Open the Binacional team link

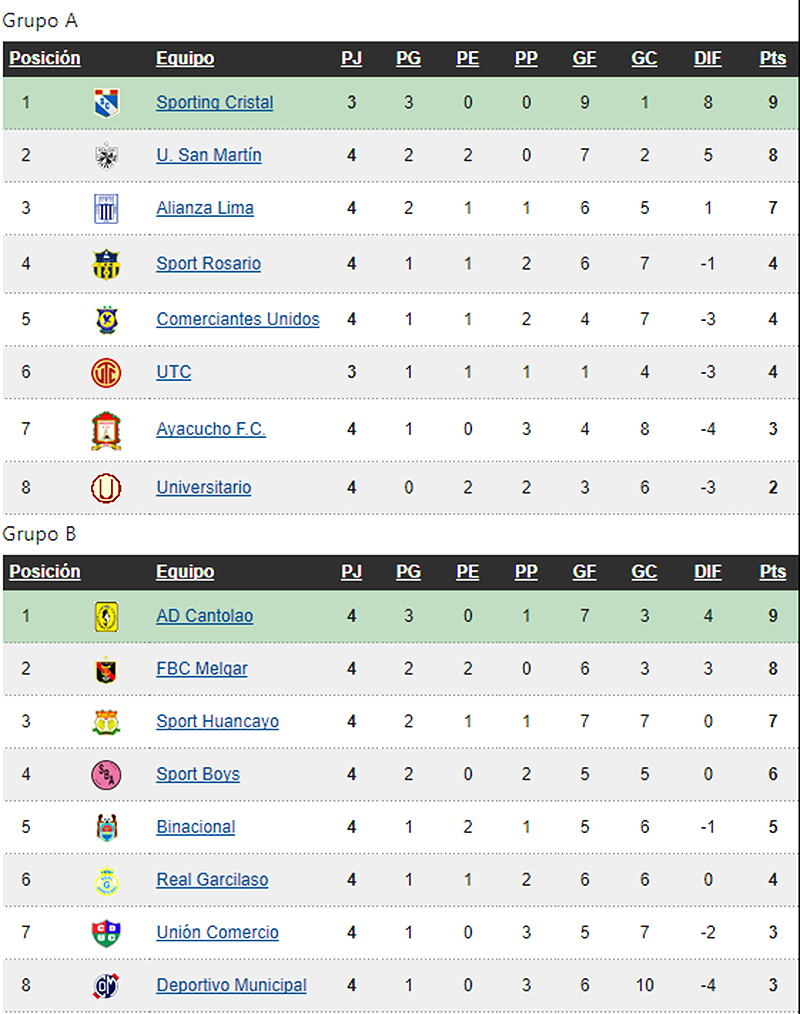click(x=196, y=827)
